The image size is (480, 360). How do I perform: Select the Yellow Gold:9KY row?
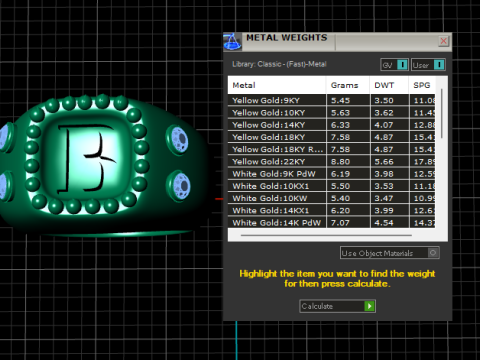(332, 100)
